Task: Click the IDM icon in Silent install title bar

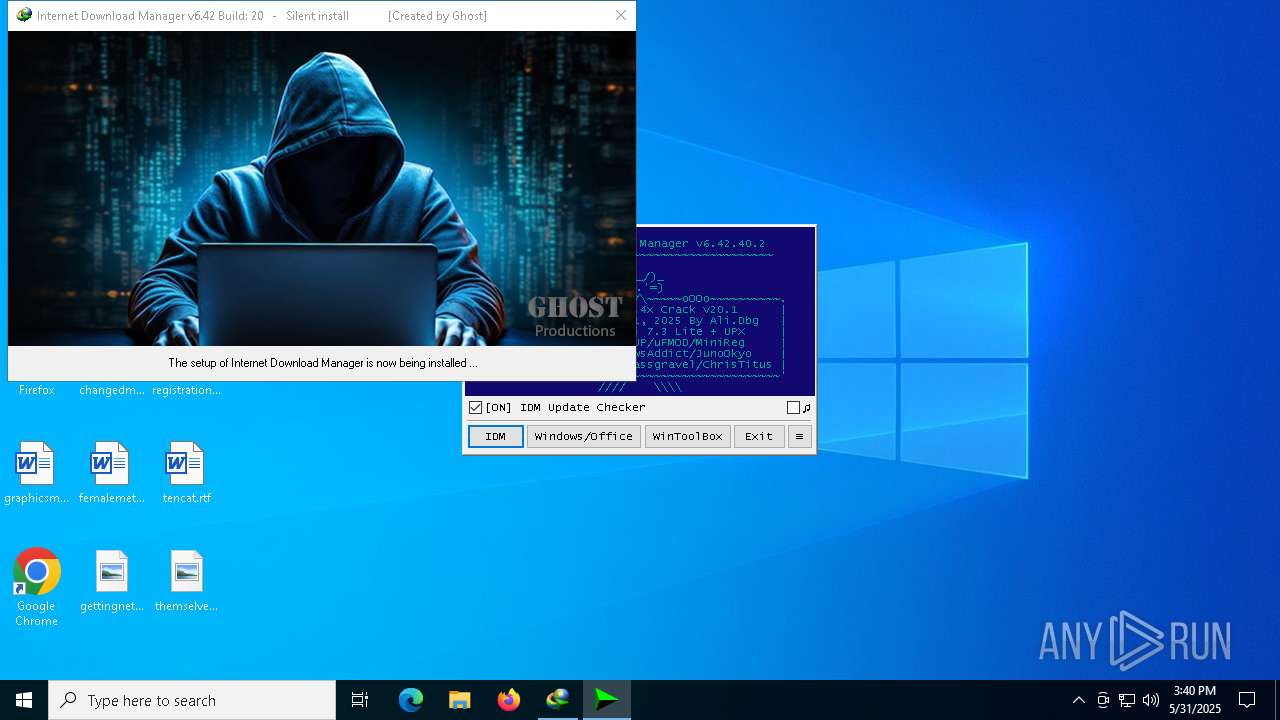Action: click(23, 16)
